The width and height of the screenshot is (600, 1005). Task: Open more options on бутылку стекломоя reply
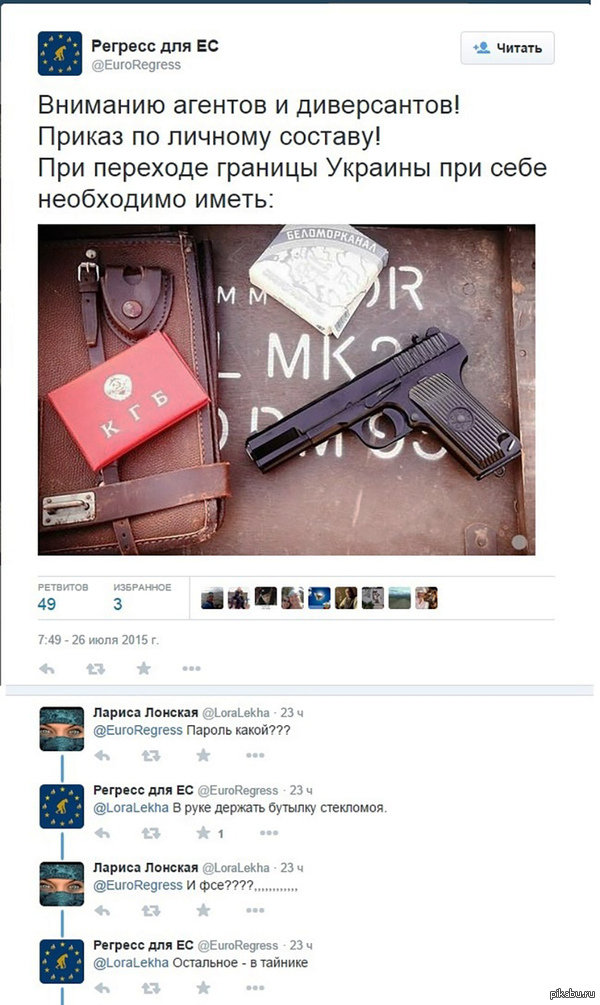tap(269, 833)
